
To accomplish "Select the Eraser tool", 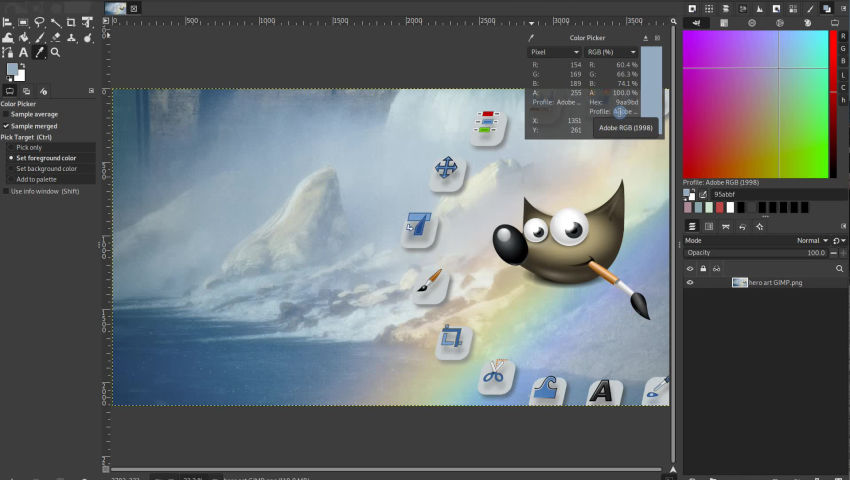I will point(55,37).
